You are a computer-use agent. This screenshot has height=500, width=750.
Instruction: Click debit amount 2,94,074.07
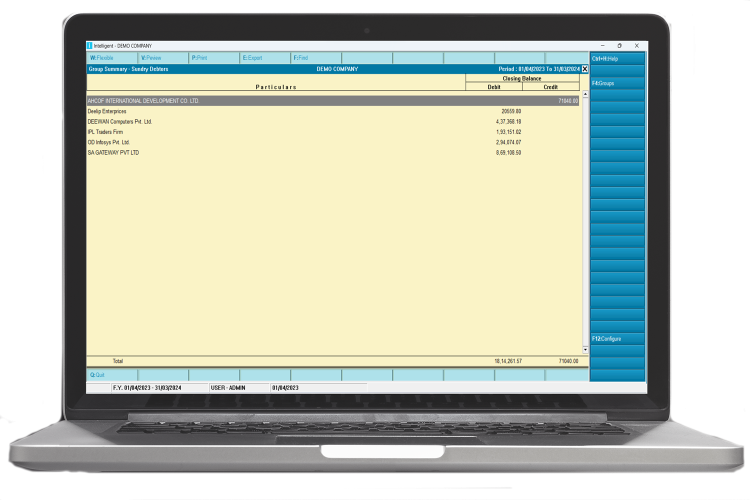tap(508, 143)
